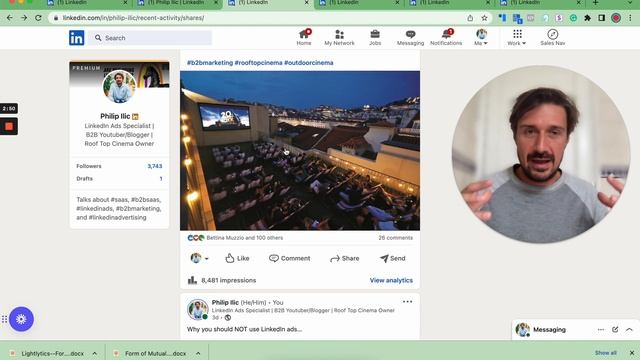
Task: Open the LinkedIn home logo
Action: [x=76, y=38]
